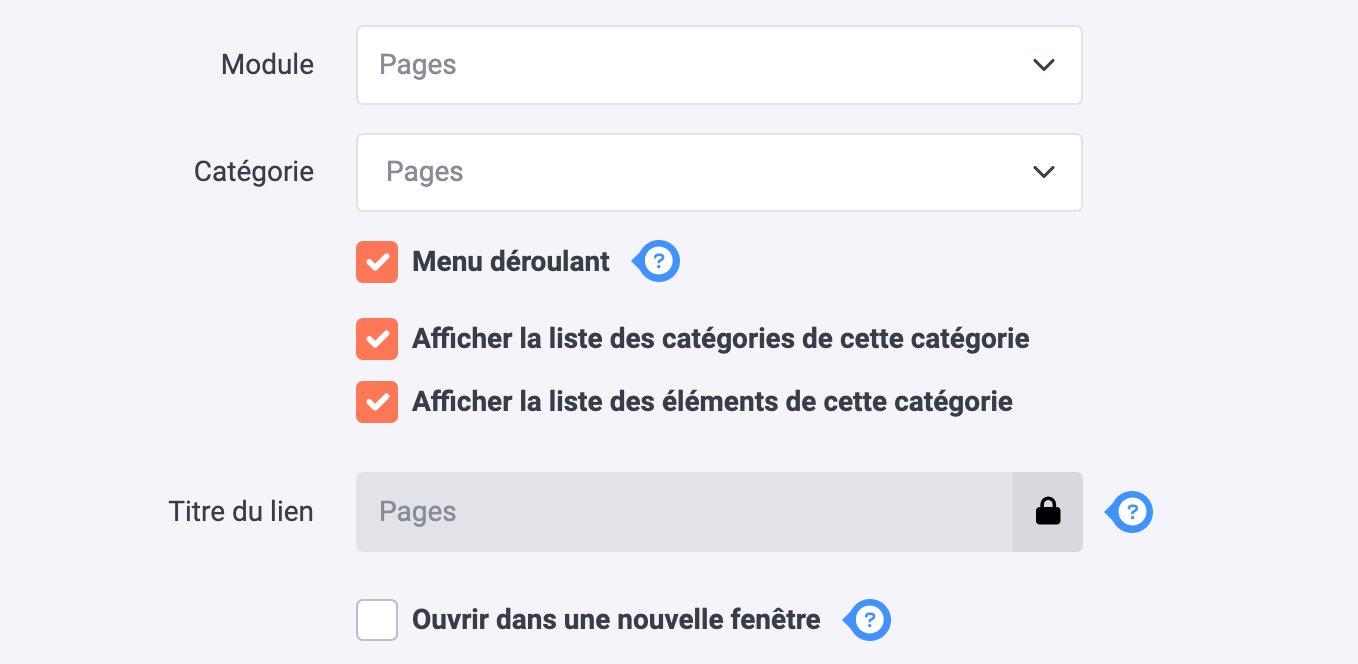Image resolution: width=1358 pixels, height=664 pixels.
Task: Expand the Module dropdown chevron
Action: tap(1044, 65)
